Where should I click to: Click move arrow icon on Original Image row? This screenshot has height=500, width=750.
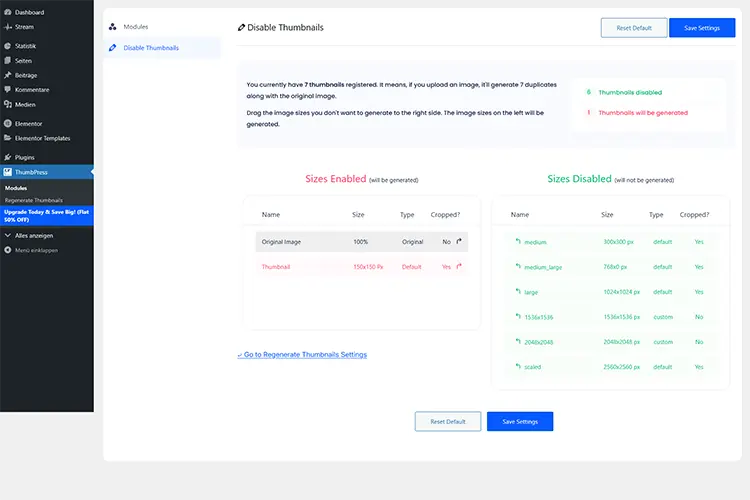[x=459, y=241]
